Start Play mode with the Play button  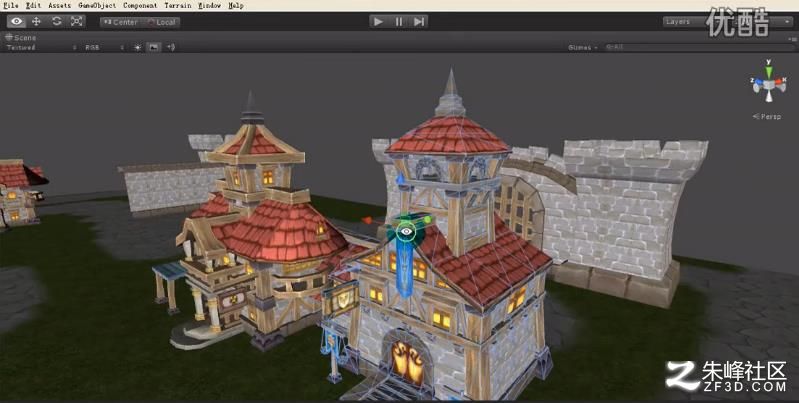[378, 22]
